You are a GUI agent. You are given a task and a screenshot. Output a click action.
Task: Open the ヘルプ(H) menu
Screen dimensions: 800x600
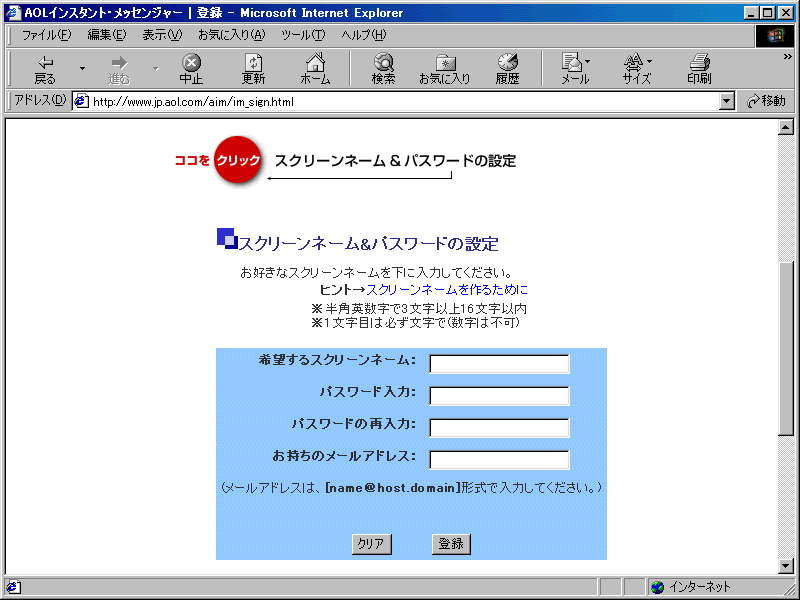pos(364,35)
